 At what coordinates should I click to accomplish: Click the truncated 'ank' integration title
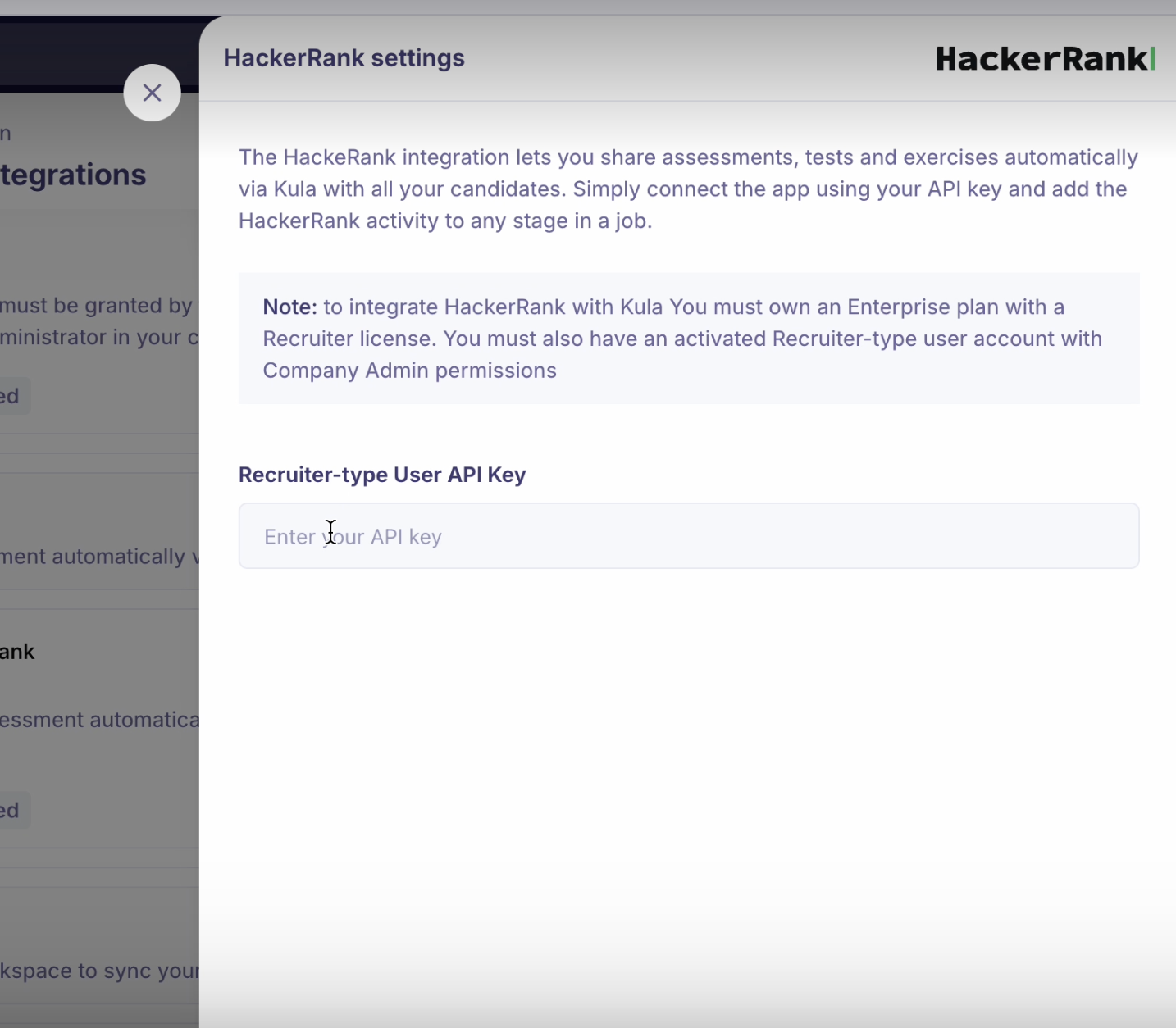tap(17, 652)
